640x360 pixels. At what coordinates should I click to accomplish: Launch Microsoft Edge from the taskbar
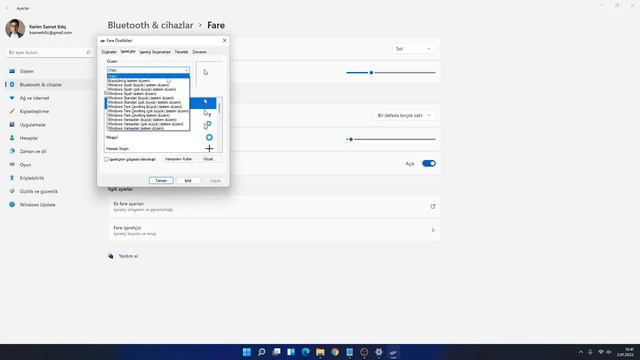(305, 352)
